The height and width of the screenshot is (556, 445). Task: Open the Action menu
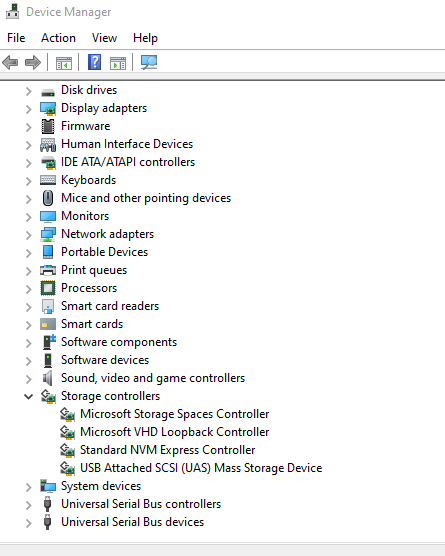click(x=58, y=38)
